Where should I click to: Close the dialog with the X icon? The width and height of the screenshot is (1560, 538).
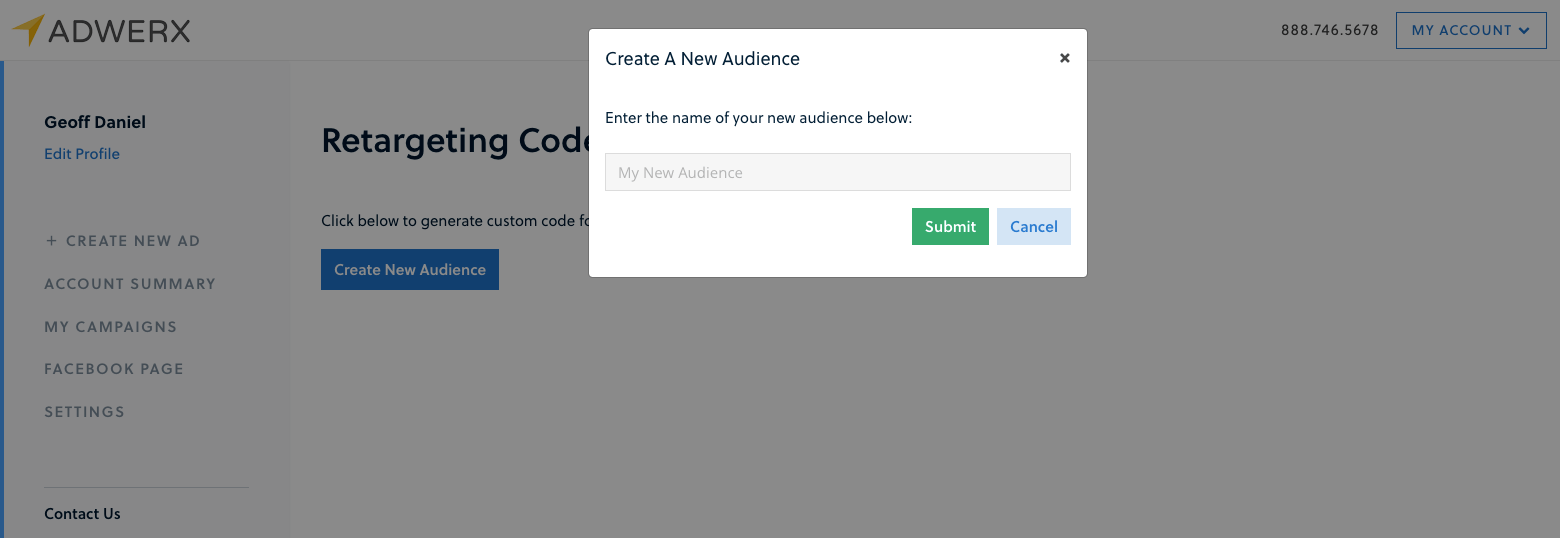(x=1065, y=58)
